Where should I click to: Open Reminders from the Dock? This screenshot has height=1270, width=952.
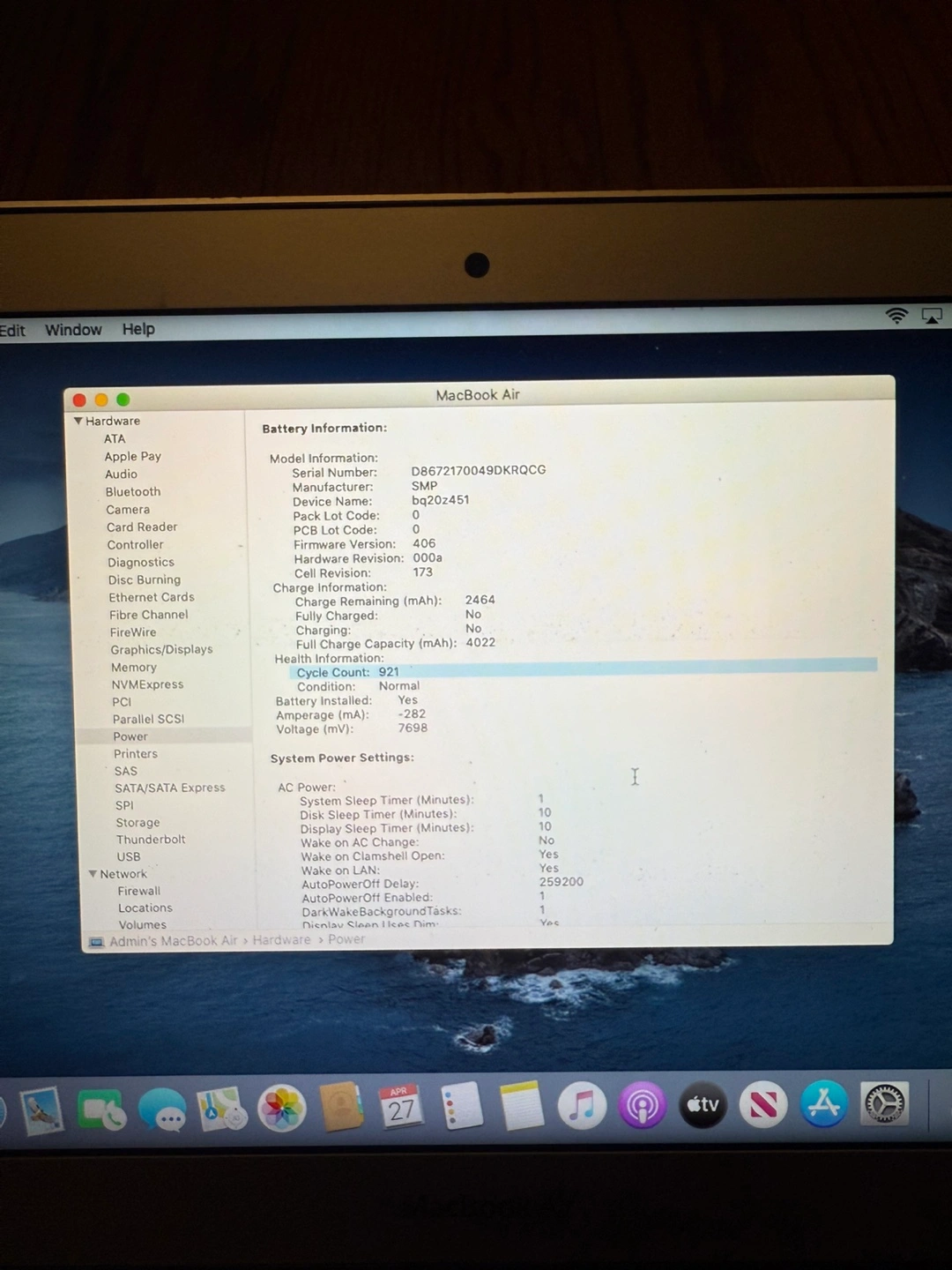[x=461, y=1106]
